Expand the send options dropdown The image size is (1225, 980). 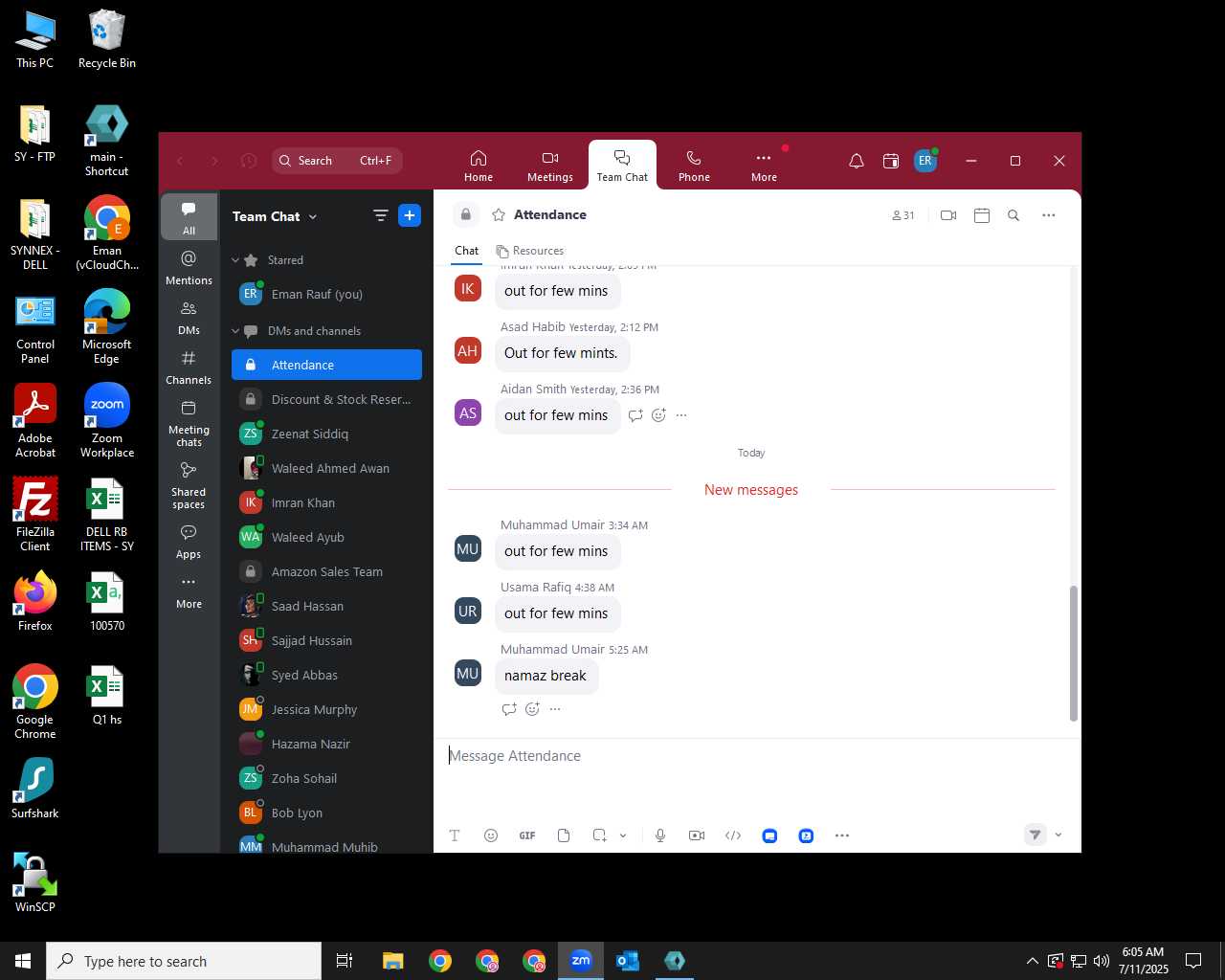[1058, 835]
